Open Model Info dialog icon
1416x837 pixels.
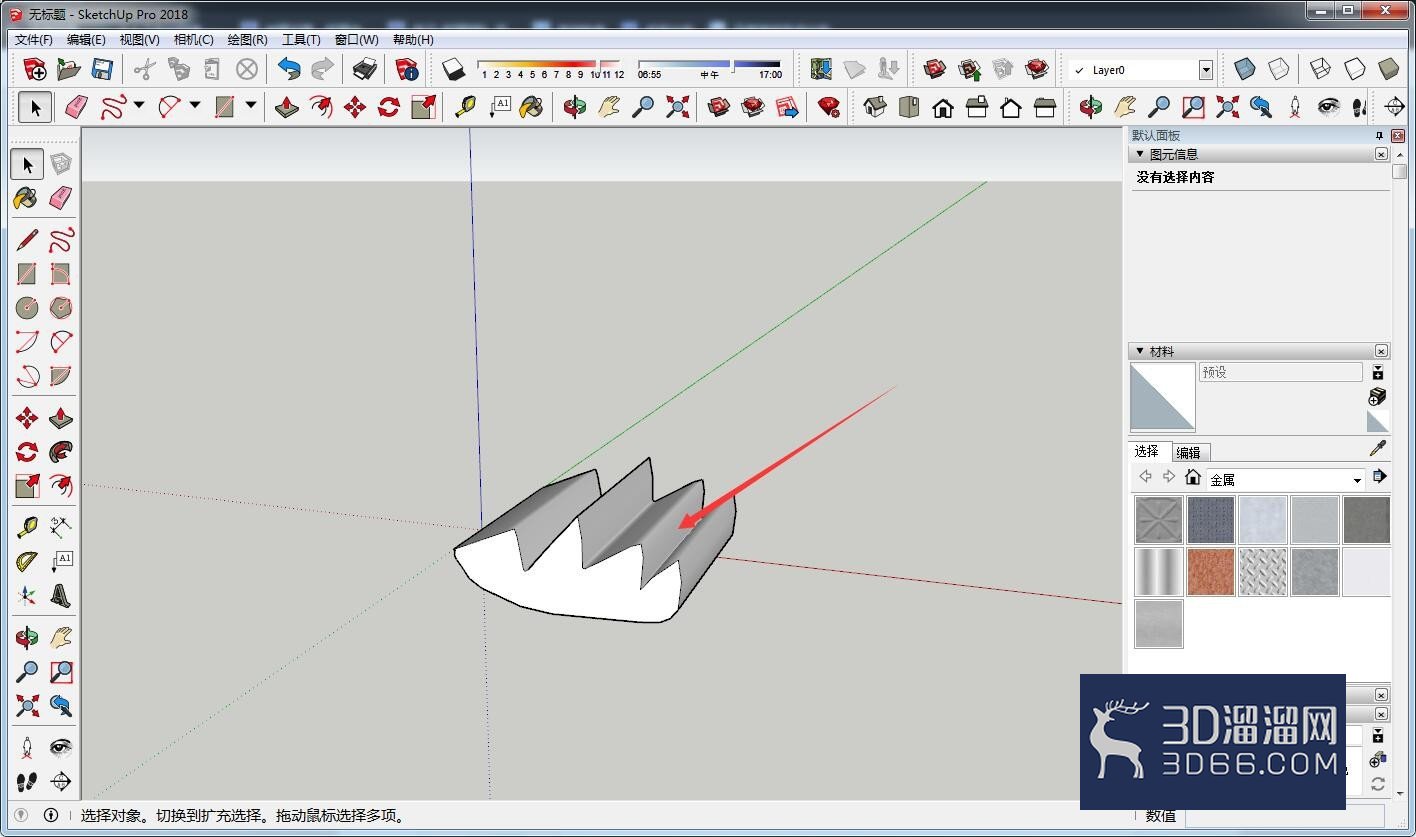tap(407, 68)
